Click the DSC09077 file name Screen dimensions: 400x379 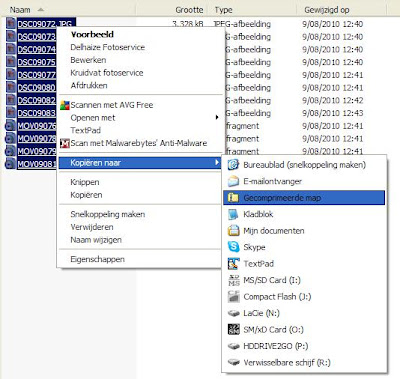(x=37, y=75)
